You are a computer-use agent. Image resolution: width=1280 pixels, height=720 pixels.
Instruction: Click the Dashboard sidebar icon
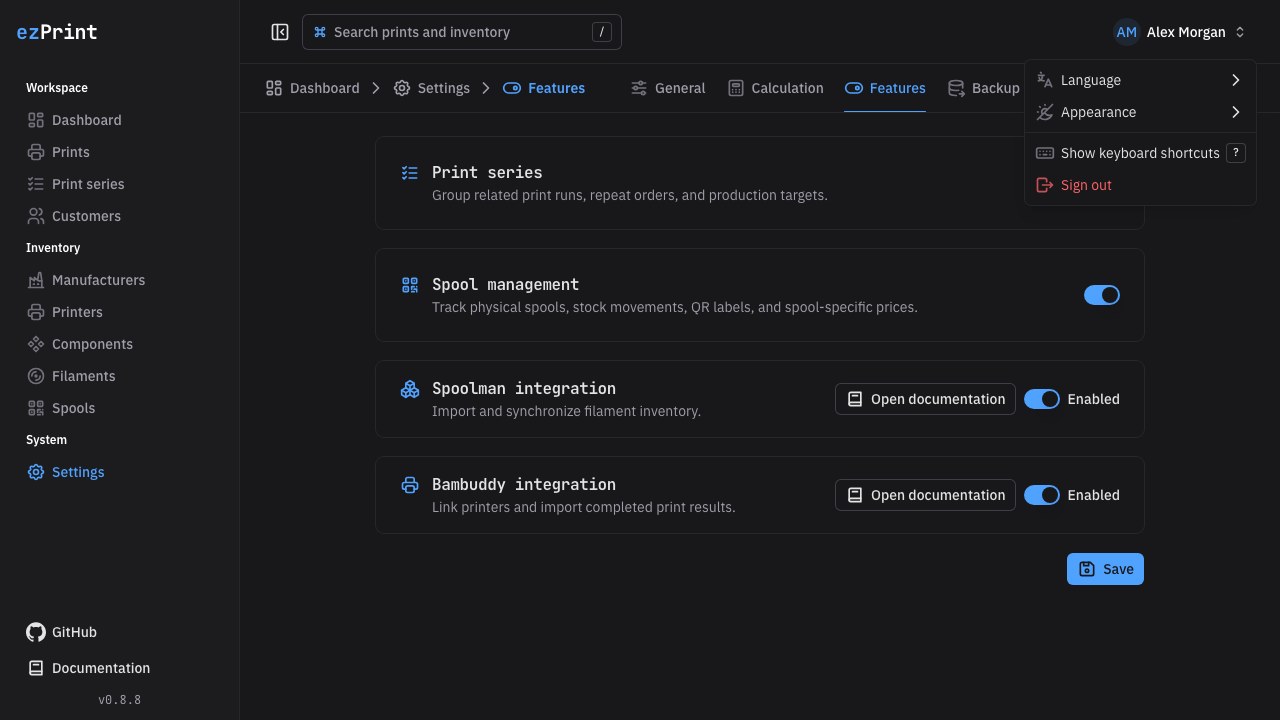coord(36,120)
